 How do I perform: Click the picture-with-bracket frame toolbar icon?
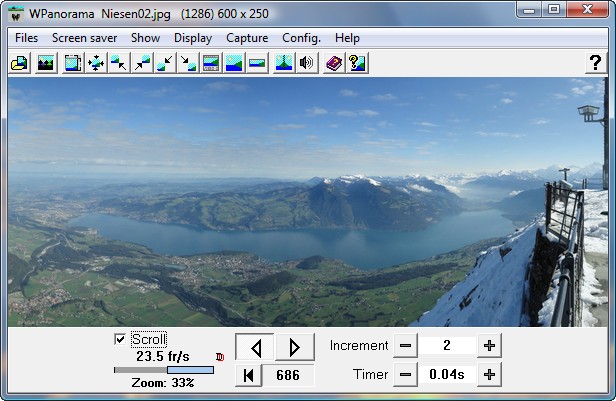pyautogui.click(x=73, y=63)
